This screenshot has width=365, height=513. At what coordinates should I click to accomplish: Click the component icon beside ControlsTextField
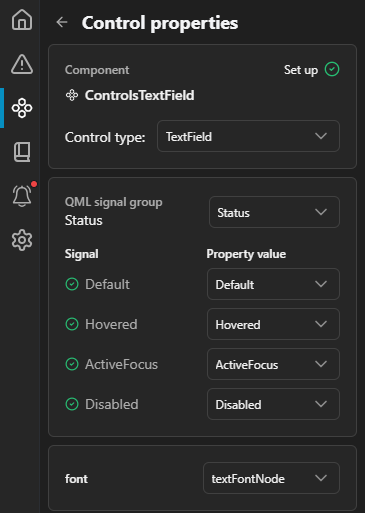tap(72, 95)
